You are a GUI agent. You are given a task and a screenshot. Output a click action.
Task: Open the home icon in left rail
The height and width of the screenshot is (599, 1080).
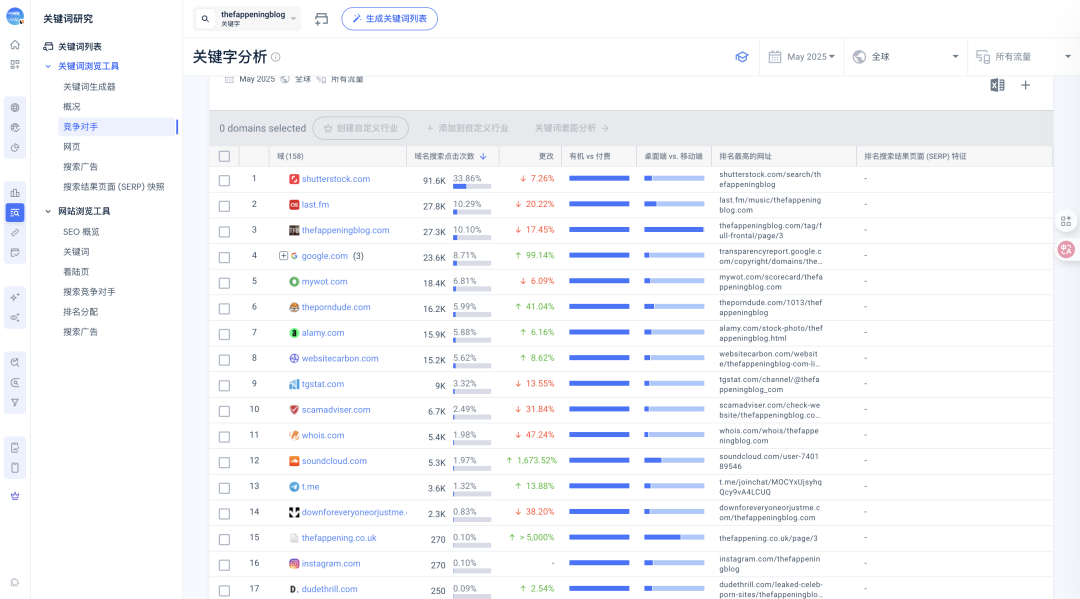pos(14,45)
